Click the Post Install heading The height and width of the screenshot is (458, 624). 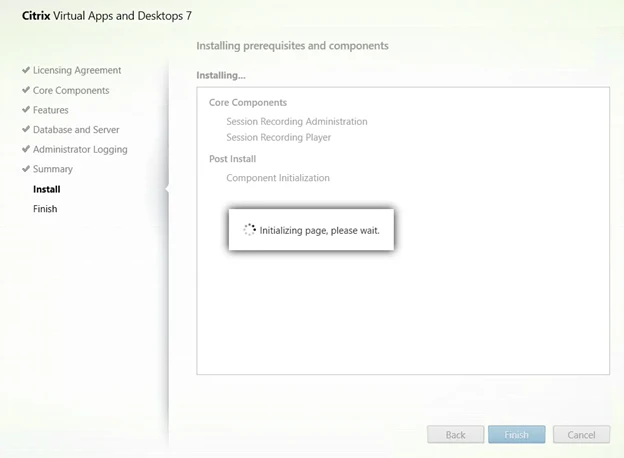click(232, 159)
